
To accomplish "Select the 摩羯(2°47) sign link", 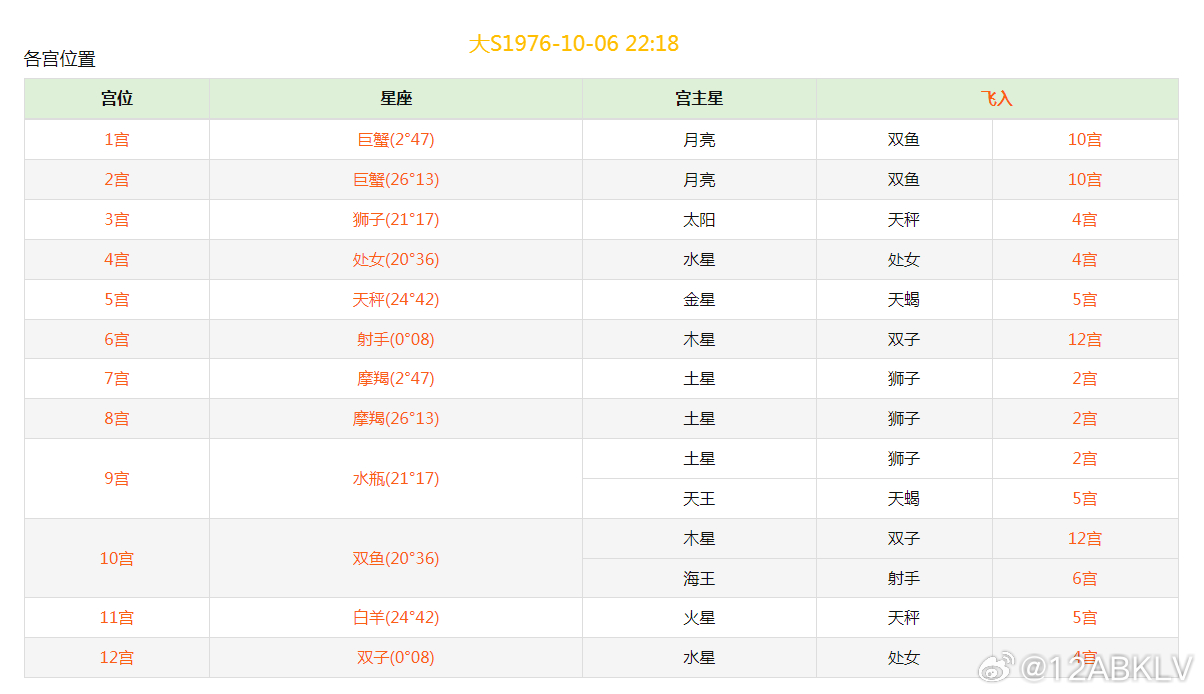I will (x=396, y=379).
